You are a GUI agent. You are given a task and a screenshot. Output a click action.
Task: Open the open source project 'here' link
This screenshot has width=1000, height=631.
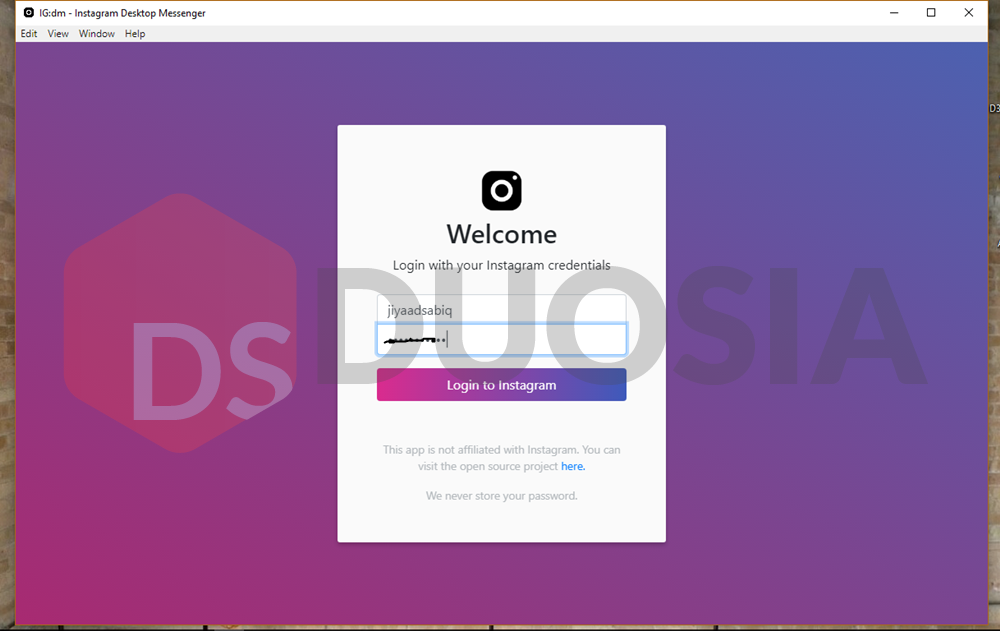573,466
